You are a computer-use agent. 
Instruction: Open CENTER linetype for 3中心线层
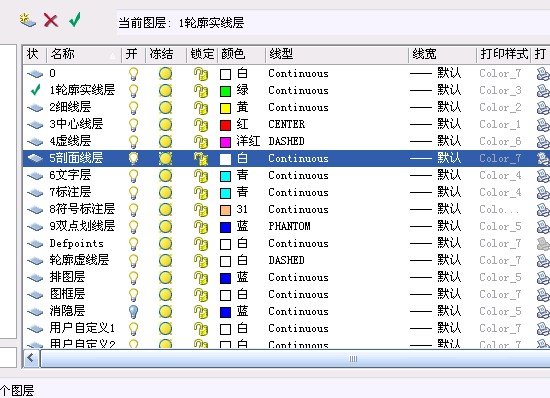click(x=287, y=124)
